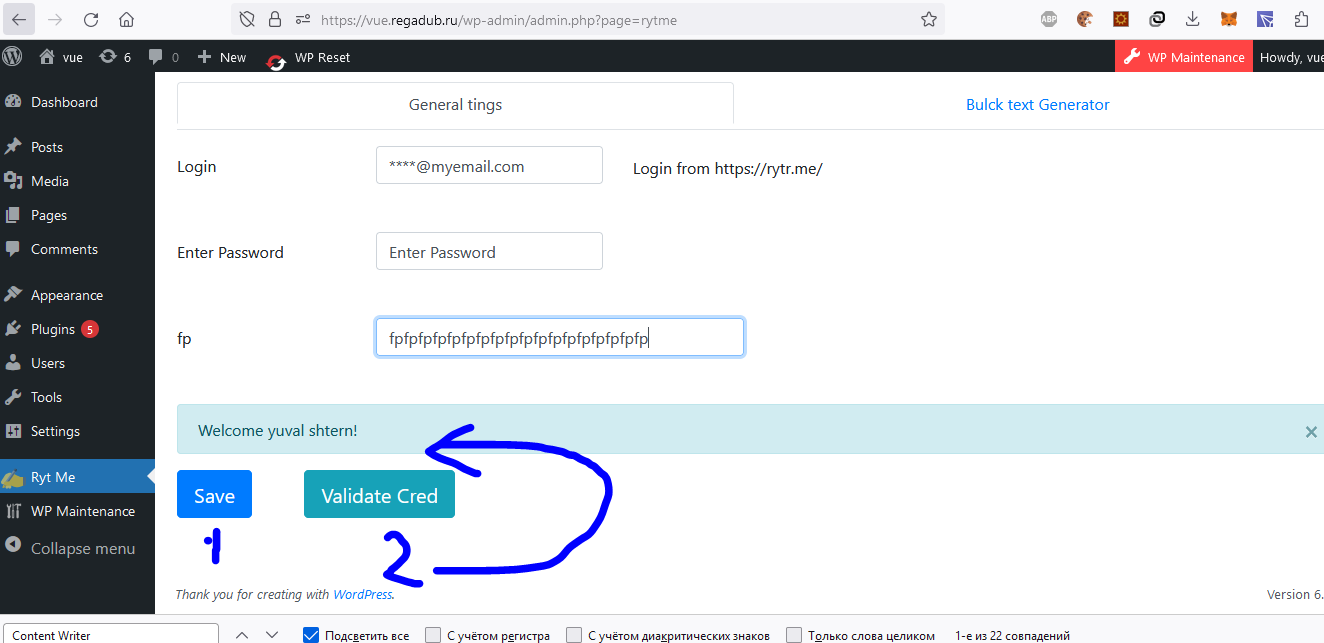Open the browser downloads arrow icon
The width and height of the screenshot is (1324, 643).
click(x=1192, y=19)
